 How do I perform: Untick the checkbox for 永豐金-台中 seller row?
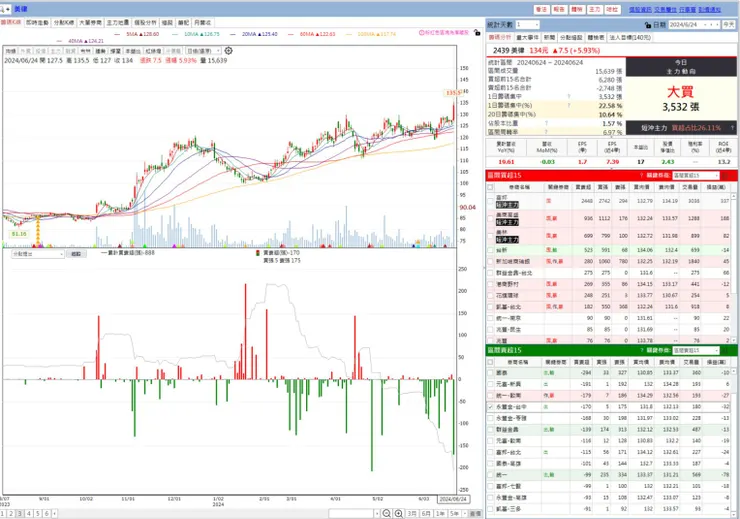pos(490,407)
